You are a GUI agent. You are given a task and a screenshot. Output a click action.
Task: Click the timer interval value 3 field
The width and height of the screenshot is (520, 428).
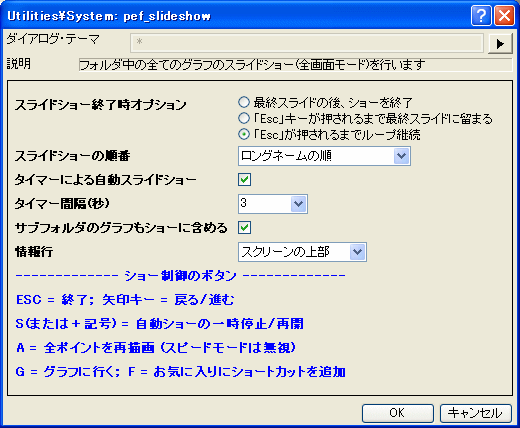click(x=265, y=204)
